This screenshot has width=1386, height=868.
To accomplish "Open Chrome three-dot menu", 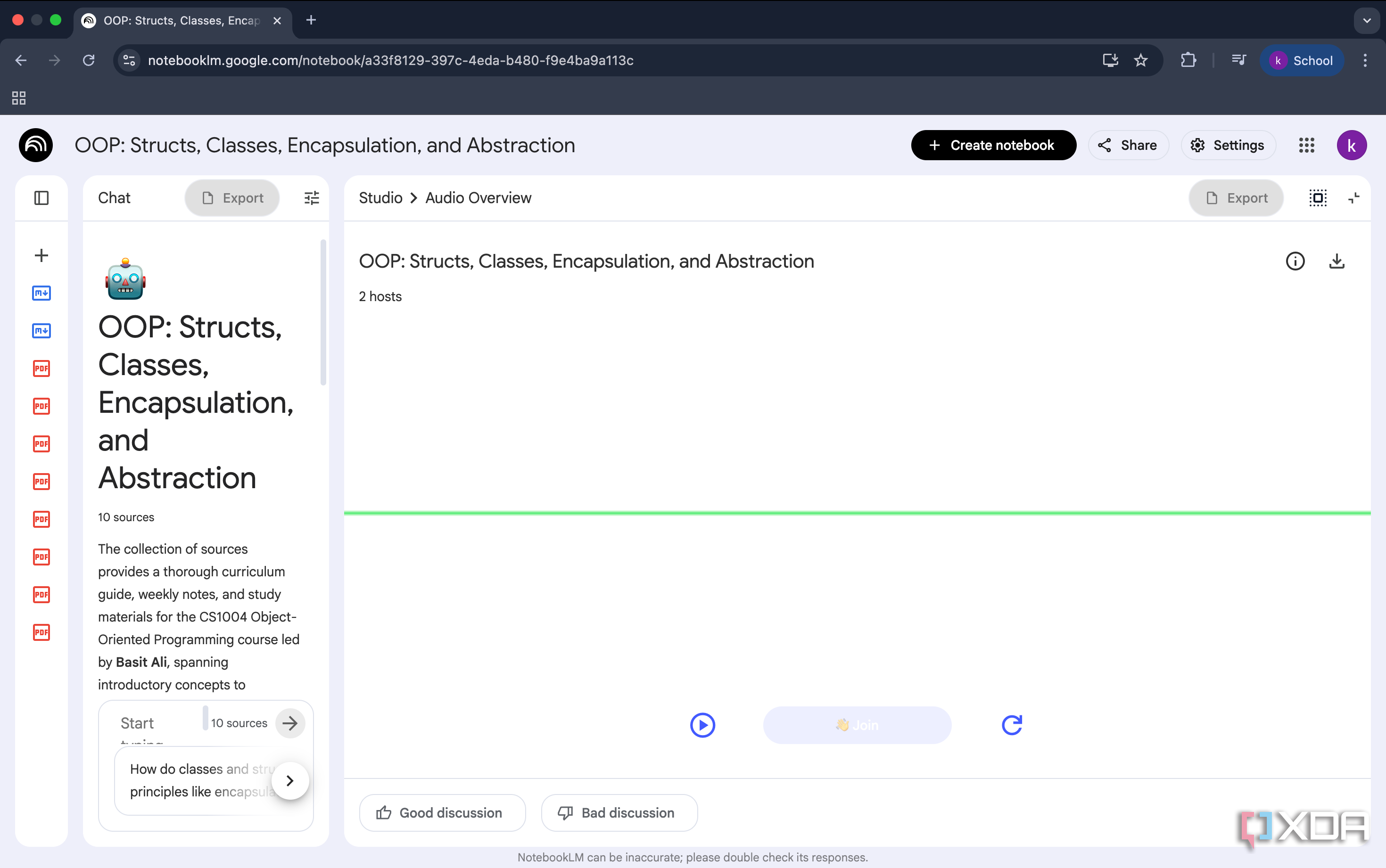I will pyautogui.click(x=1365, y=60).
